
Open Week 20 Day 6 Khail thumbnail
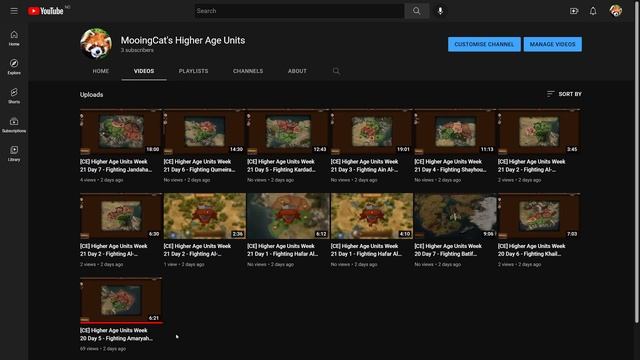539,216
